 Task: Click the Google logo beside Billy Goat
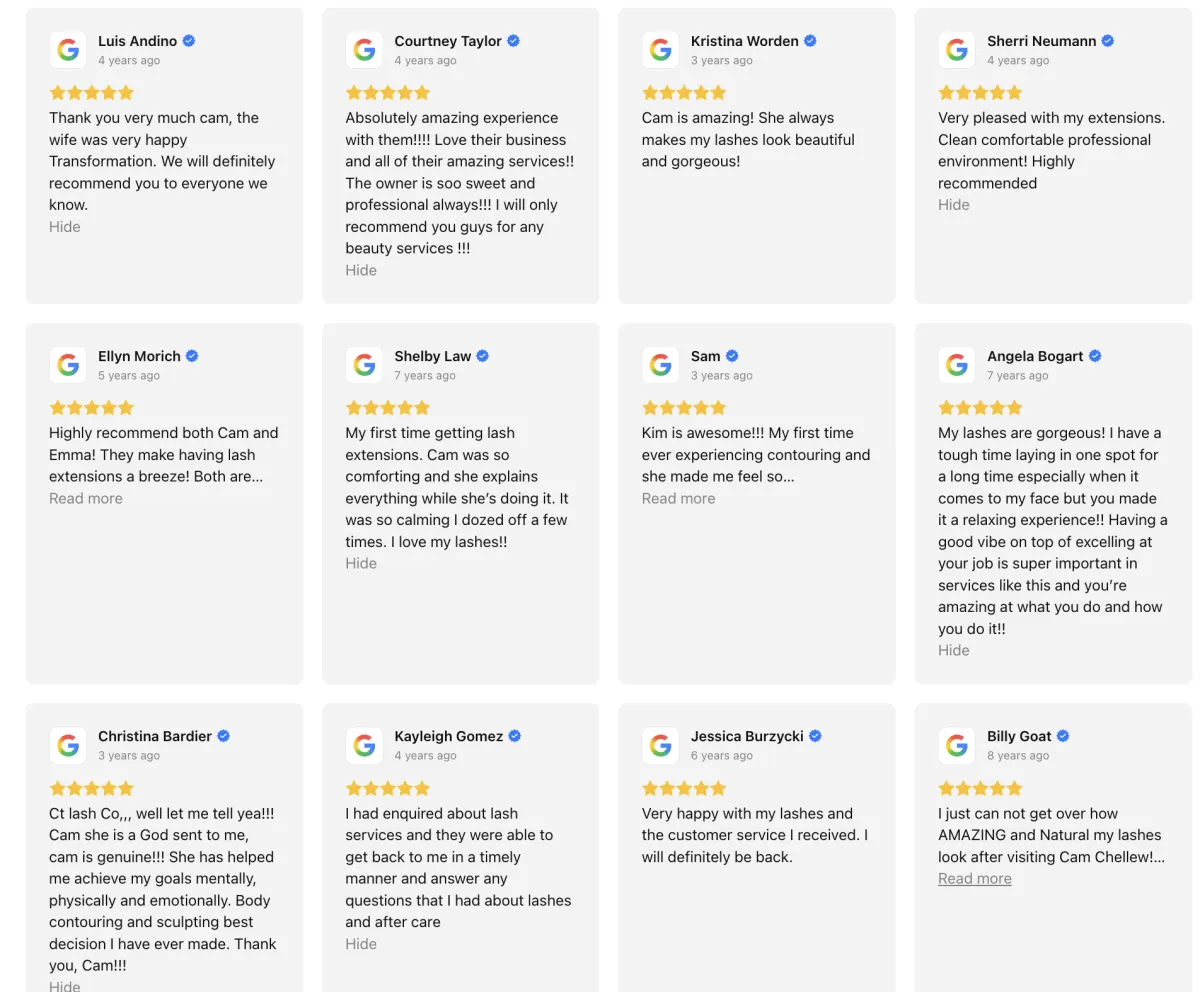pos(957,745)
